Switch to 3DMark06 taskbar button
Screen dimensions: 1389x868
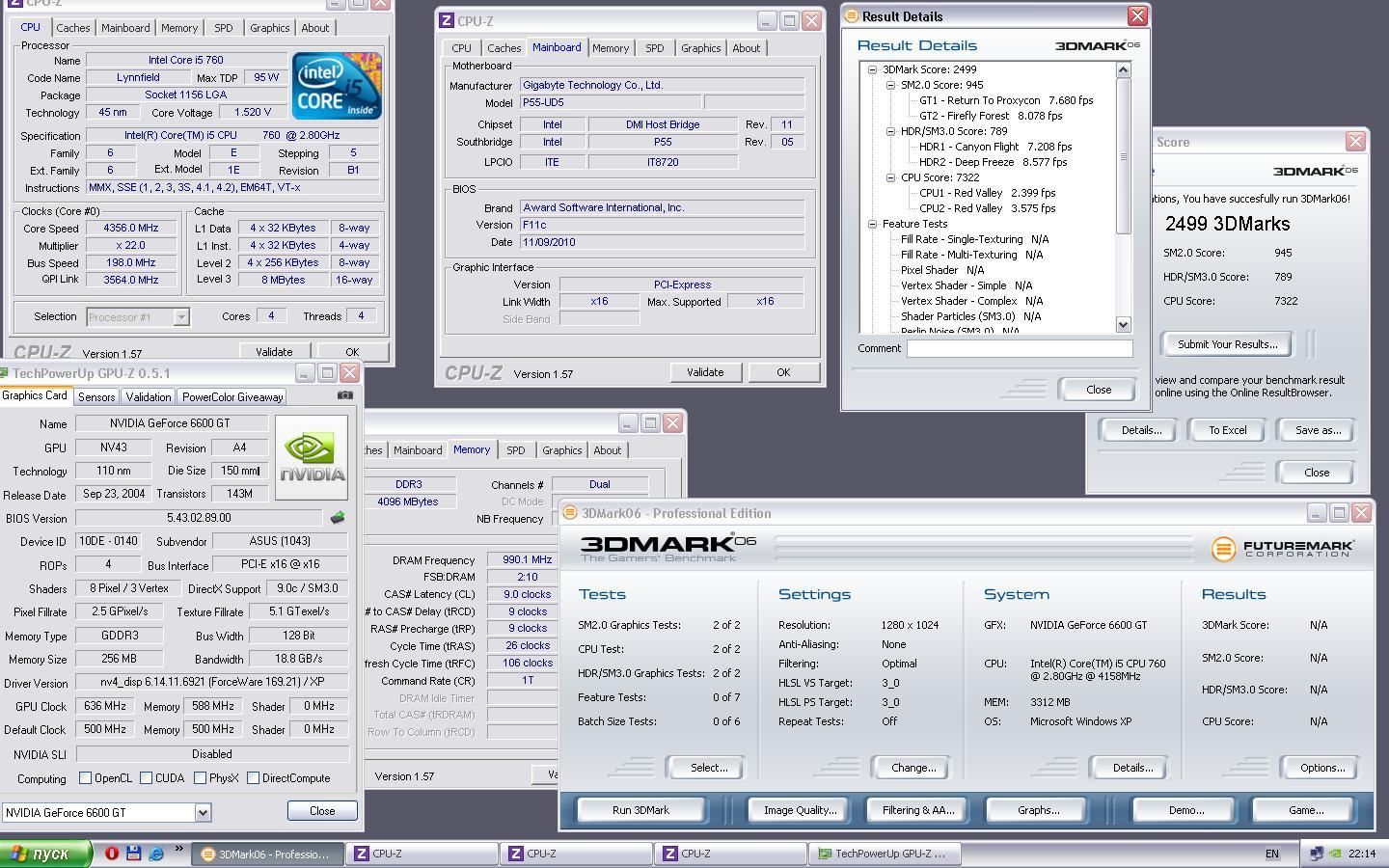tap(267, 854)
